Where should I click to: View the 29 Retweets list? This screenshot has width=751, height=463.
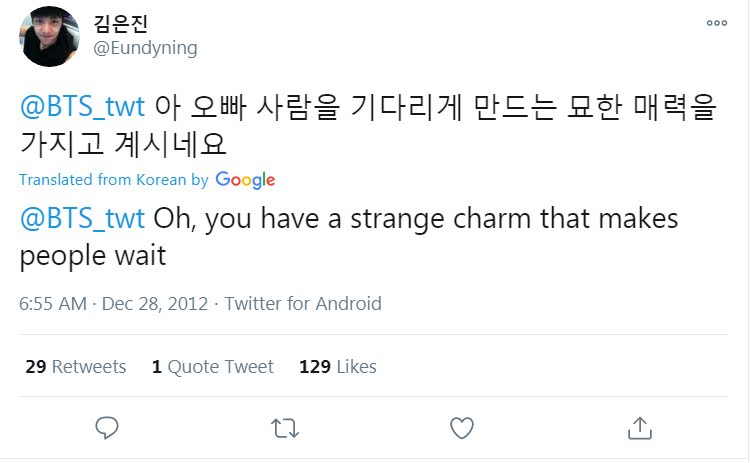[76, 367]
